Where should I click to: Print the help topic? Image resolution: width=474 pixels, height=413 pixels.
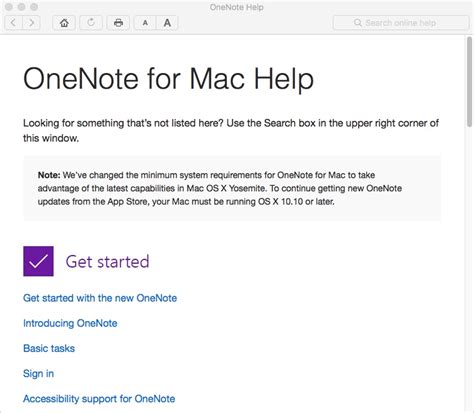click(x=118, y=23)
